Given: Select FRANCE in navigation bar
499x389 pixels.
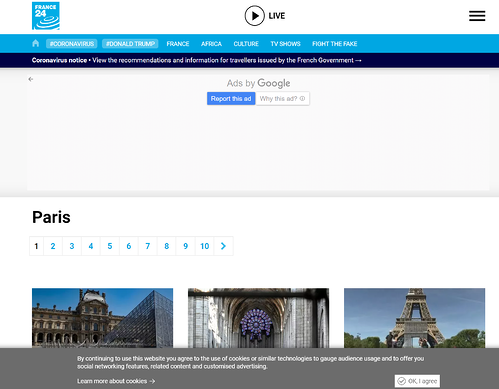Looking at the screenshot, I should [178, 44].
